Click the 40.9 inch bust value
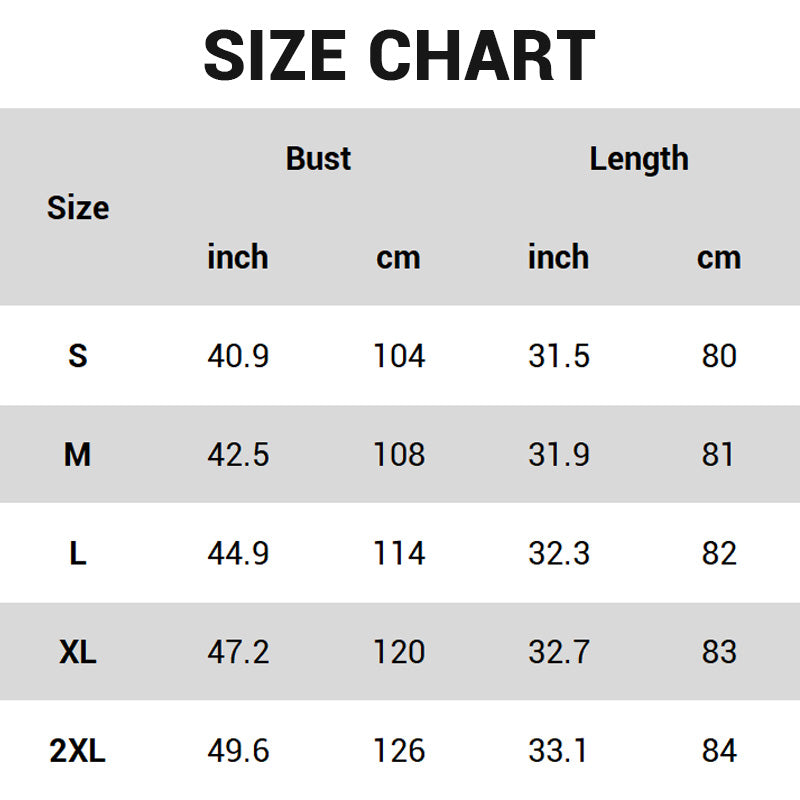This screenshot has height=800, width=800. click(x=238, y=355)
